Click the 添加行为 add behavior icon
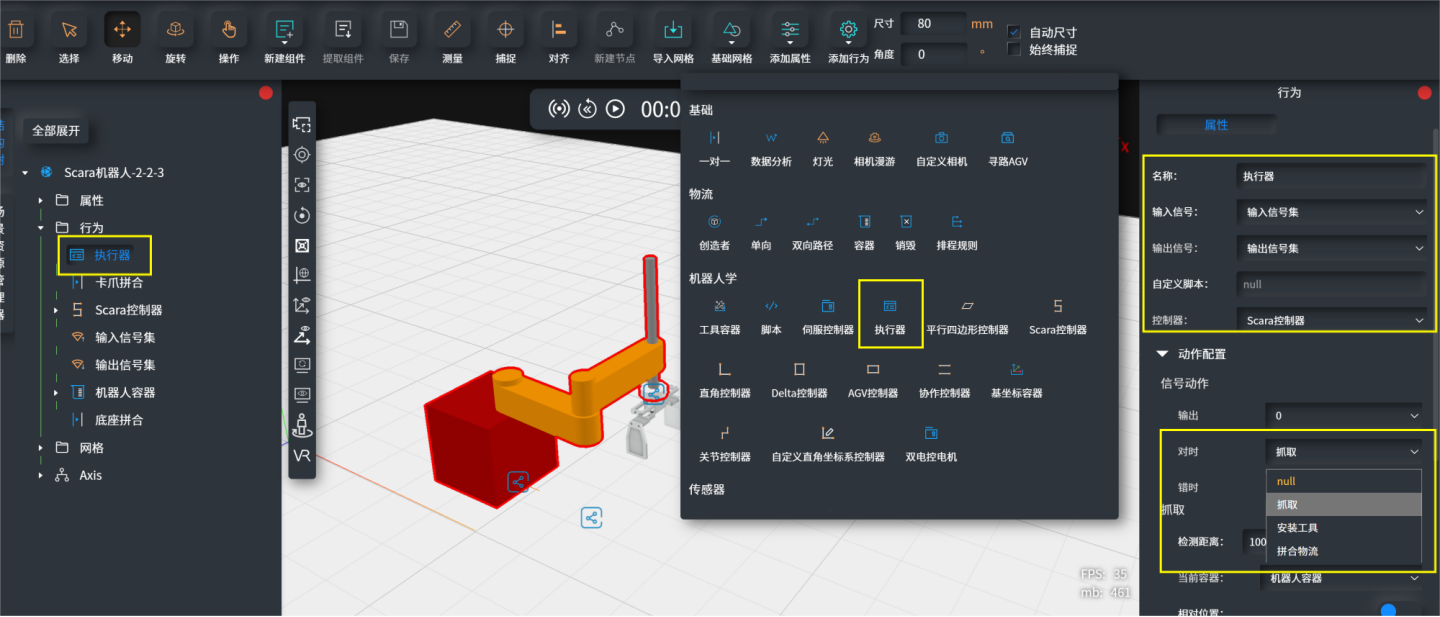Screen dimensions: 1440x617 848,30
